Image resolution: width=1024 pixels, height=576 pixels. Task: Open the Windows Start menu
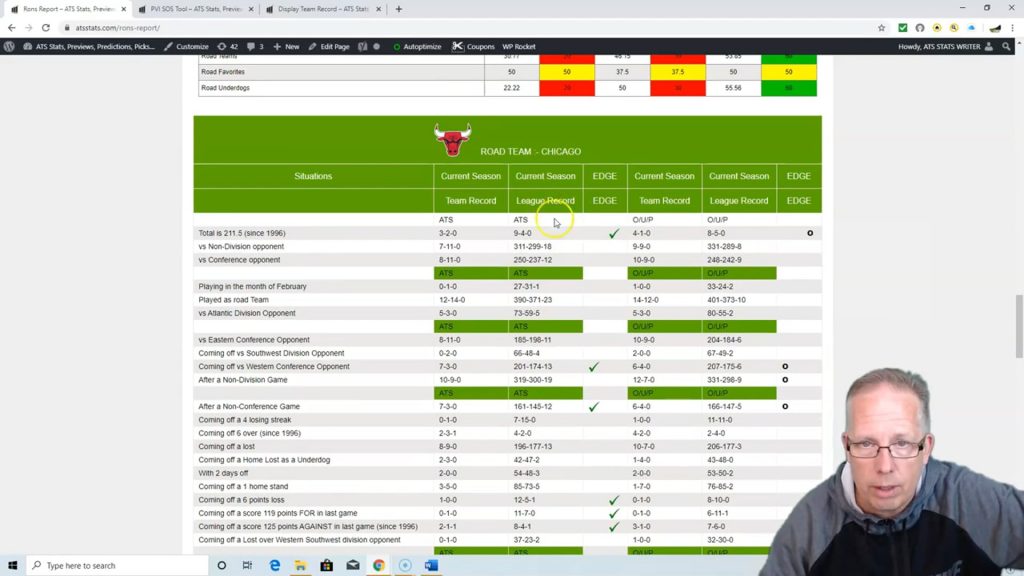pyautogui.click(x=12, y=565)
